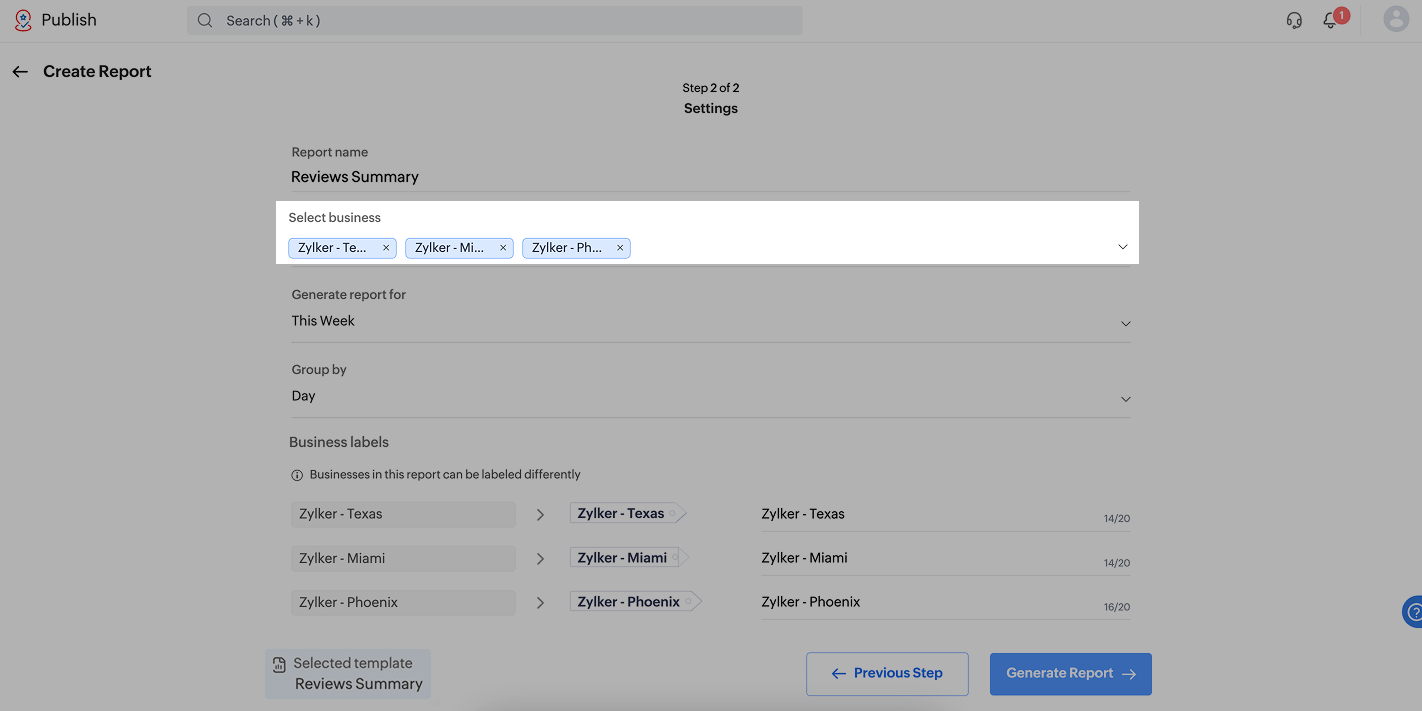Edit the Reviews Summary report name field
The height and width of the screenshot is (711, 1422).
coord(711,177)
